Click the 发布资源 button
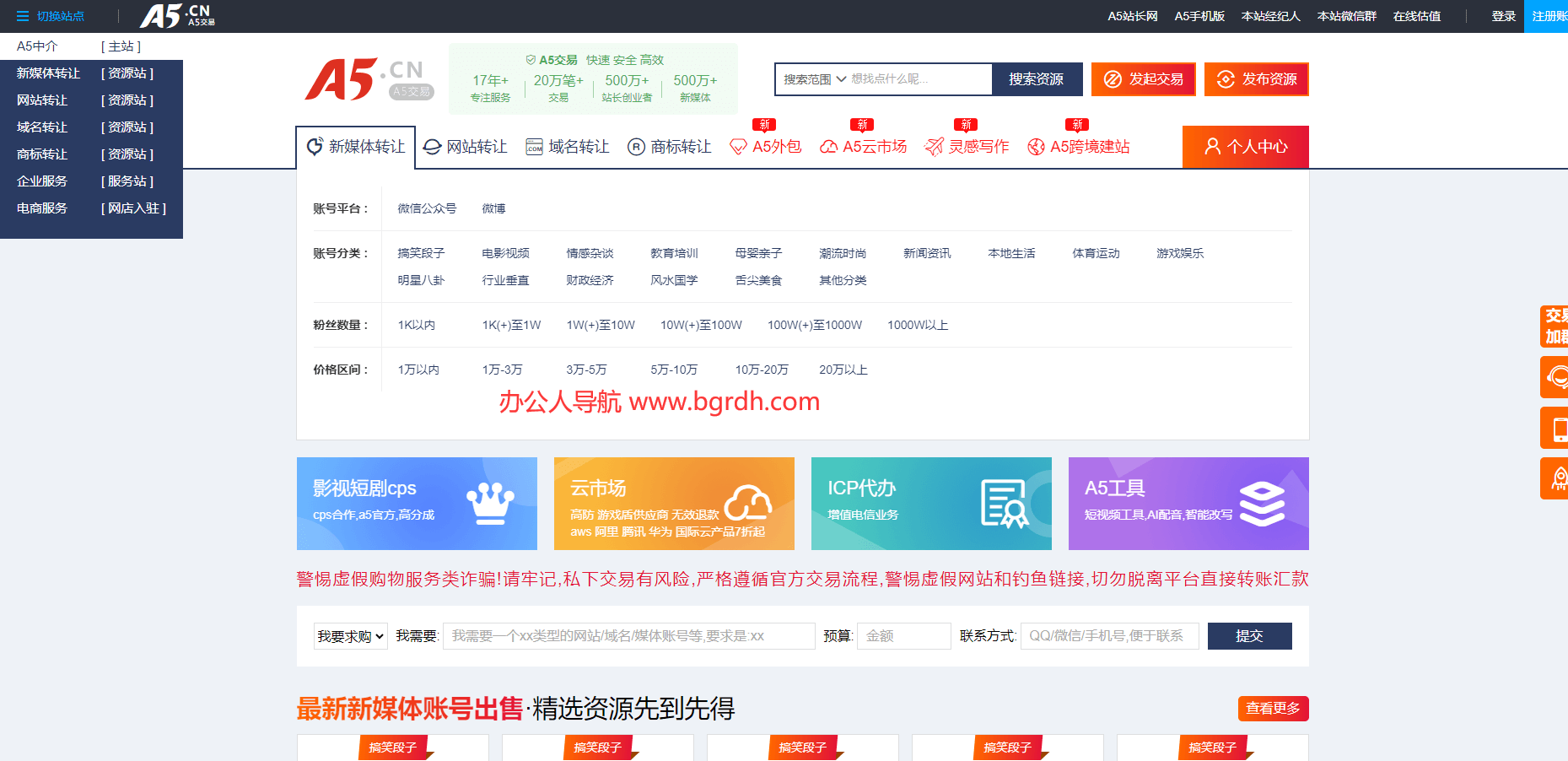The width and height of the screenshot is (1568, 761). pos(1256,78)
